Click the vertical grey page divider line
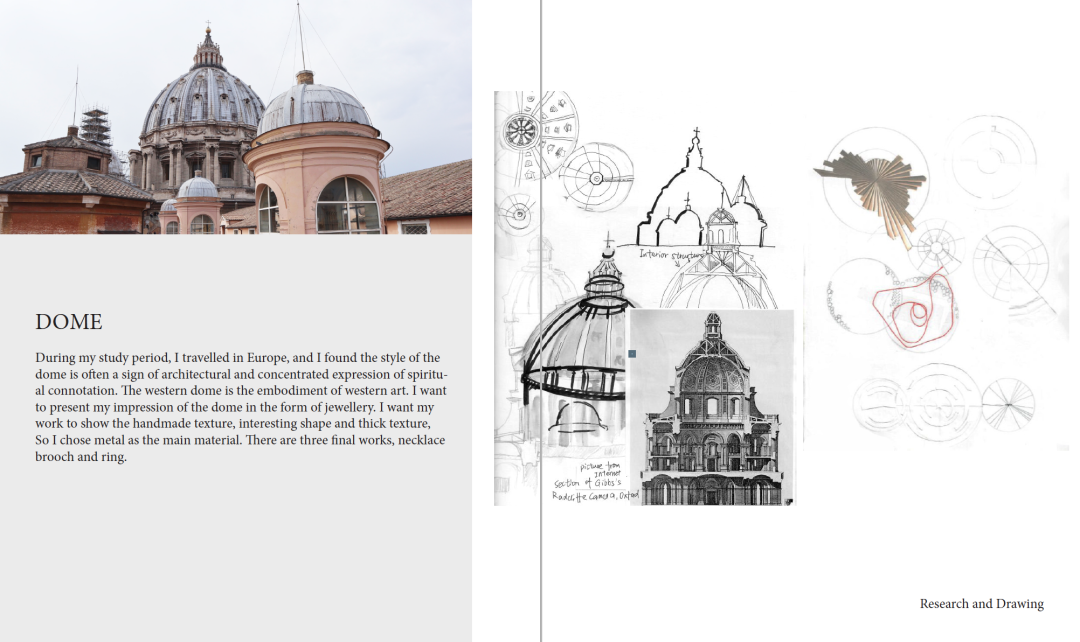Viewport: 1080px width, 642px height. (541, 320)
